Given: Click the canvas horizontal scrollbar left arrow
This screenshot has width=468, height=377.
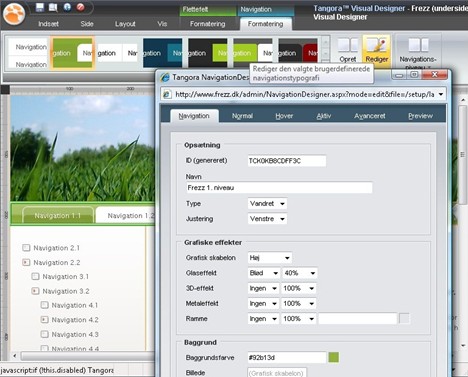Looking at the screenshot, I should (x=15, y=356).
